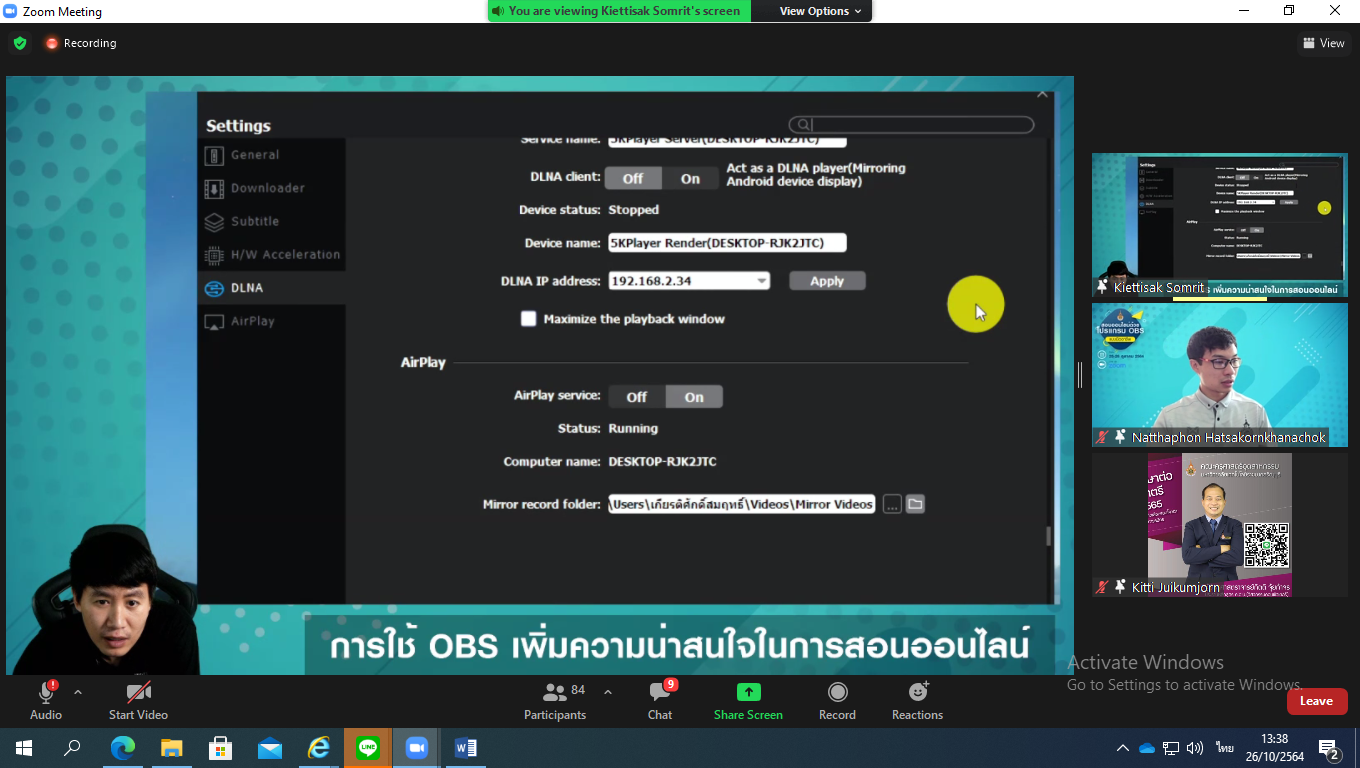Click the OneDrive cloud tray icon
1360x768 pixels.
pyautogui.click(x=1147, y=748)
